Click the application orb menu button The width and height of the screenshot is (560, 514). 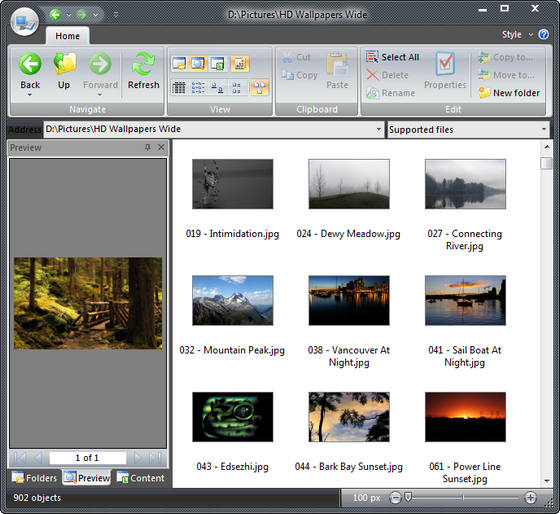(x=24, y=22)
